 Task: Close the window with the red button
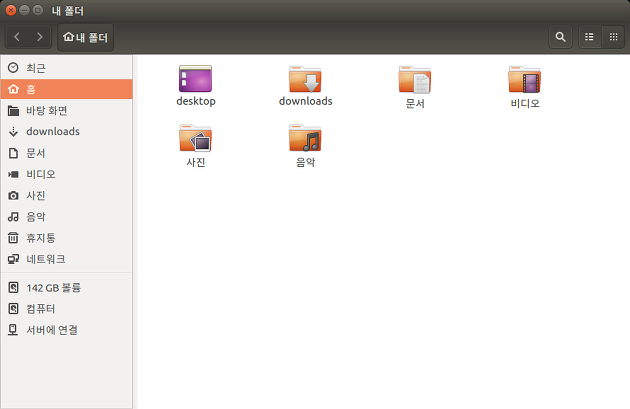(11, 10)
